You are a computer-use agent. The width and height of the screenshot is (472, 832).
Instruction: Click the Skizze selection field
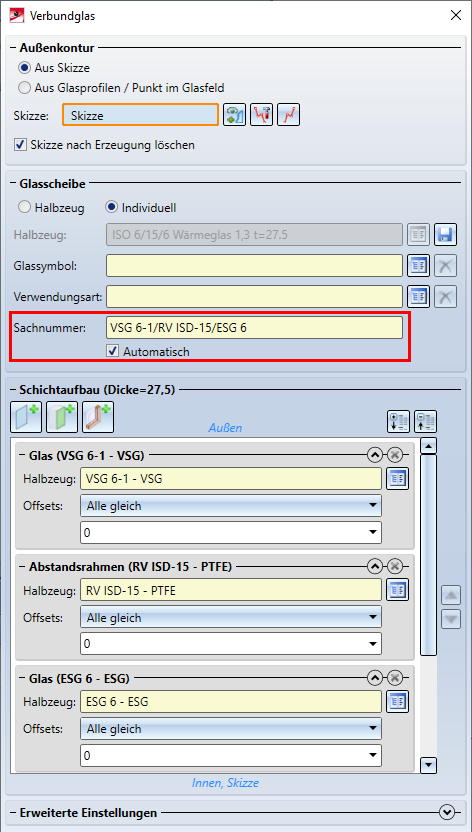tap(141, 114)
